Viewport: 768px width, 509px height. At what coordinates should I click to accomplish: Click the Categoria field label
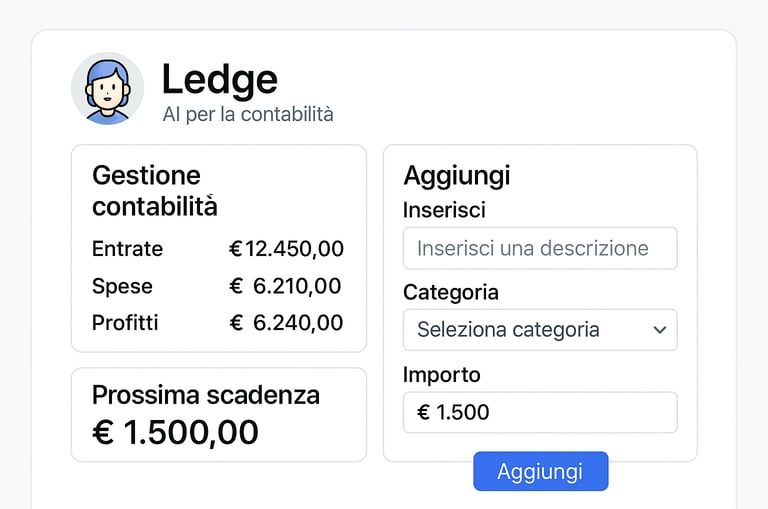tap(450, 293)
